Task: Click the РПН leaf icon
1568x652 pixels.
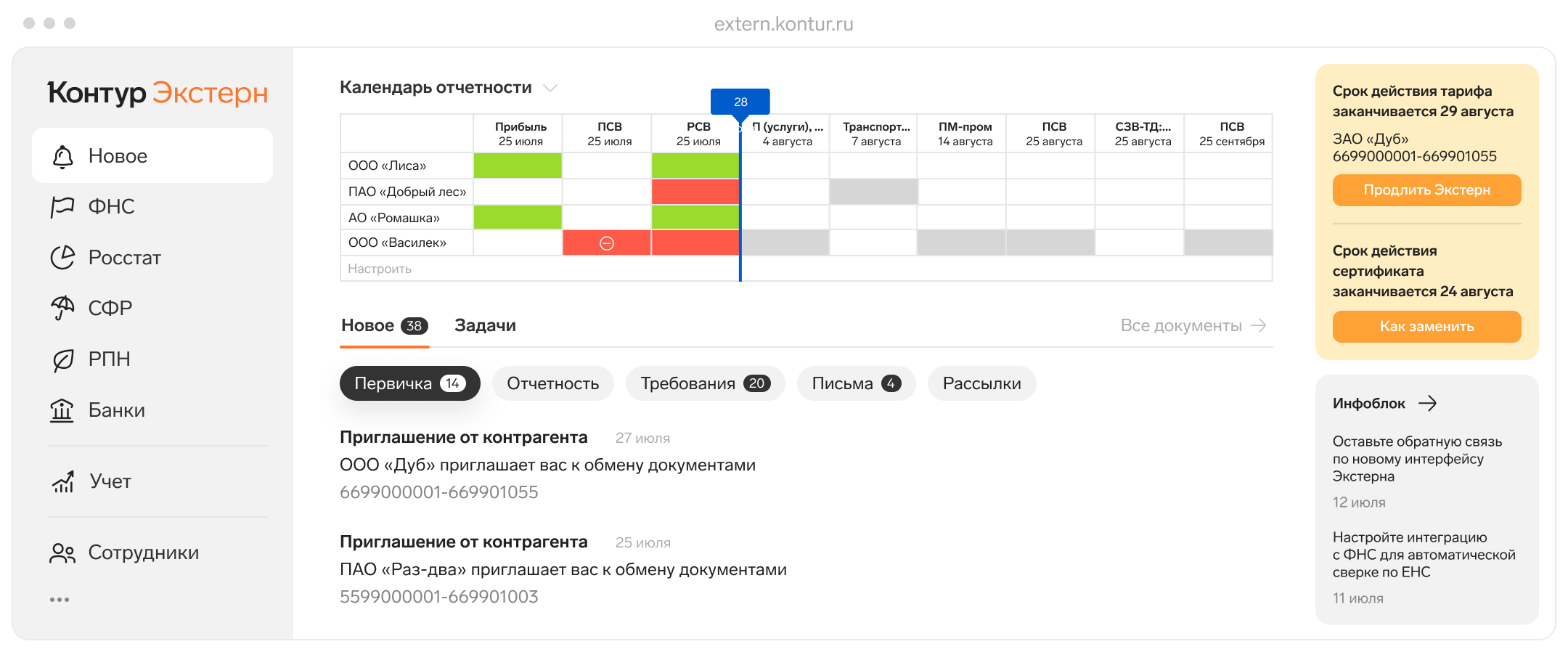Action: coord(62,359)
